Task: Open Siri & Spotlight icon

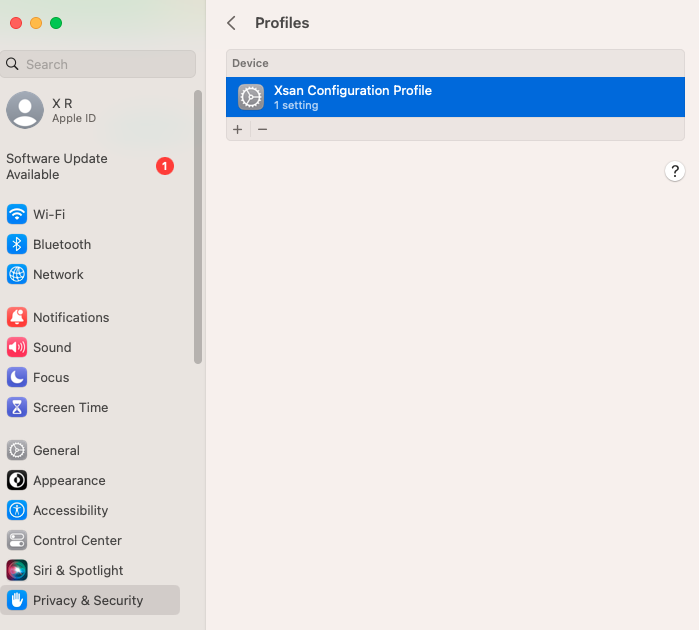Action: point(17,570)
